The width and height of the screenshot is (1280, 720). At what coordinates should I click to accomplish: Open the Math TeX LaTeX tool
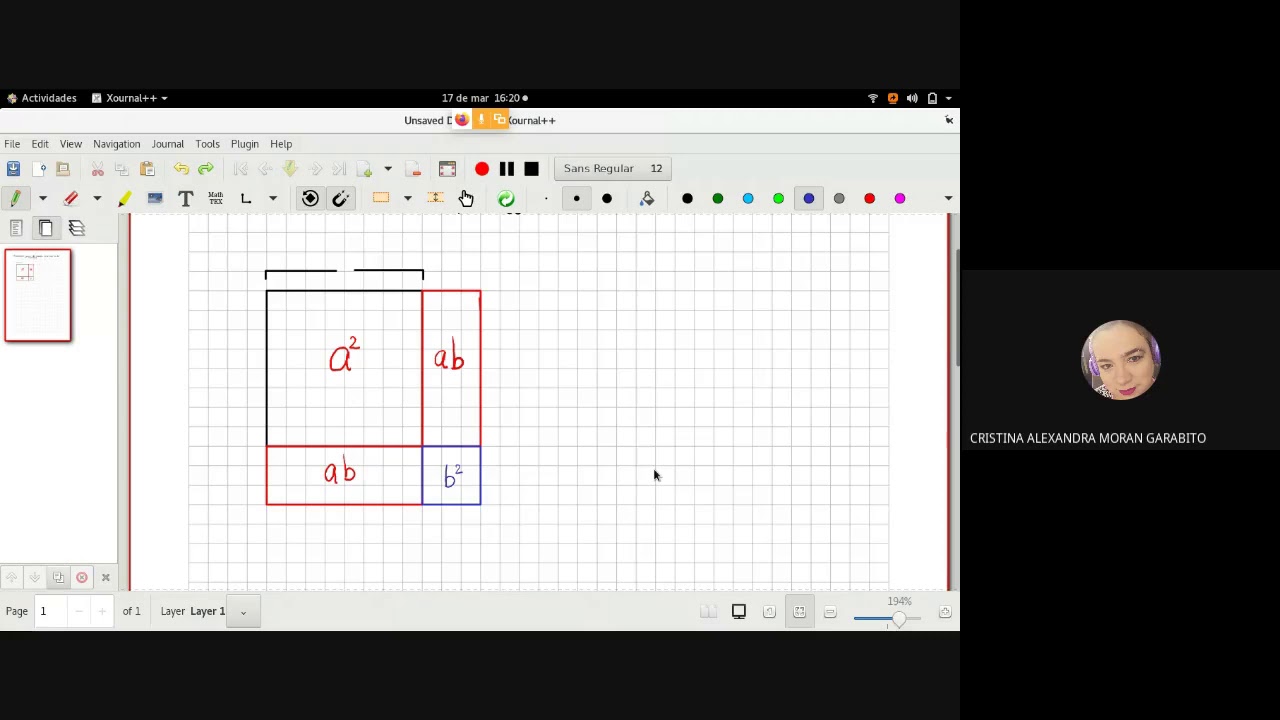(215, 198)
